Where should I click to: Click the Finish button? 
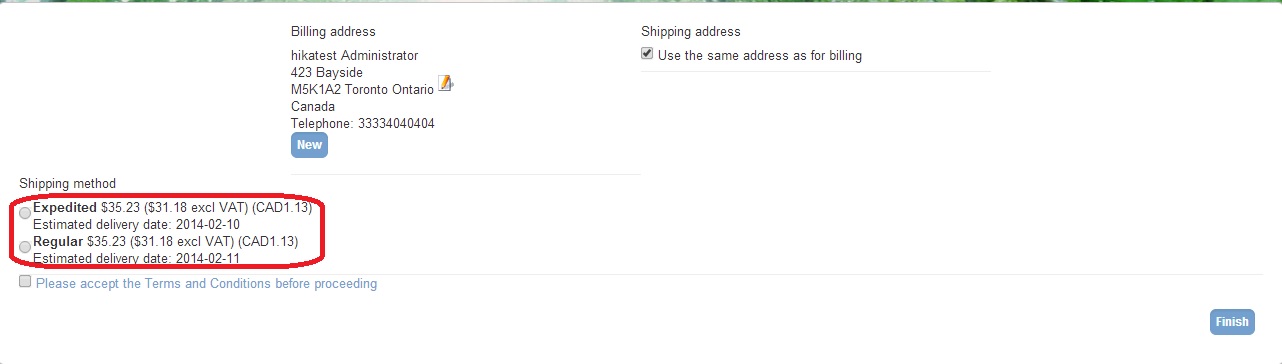point(1232,322)
